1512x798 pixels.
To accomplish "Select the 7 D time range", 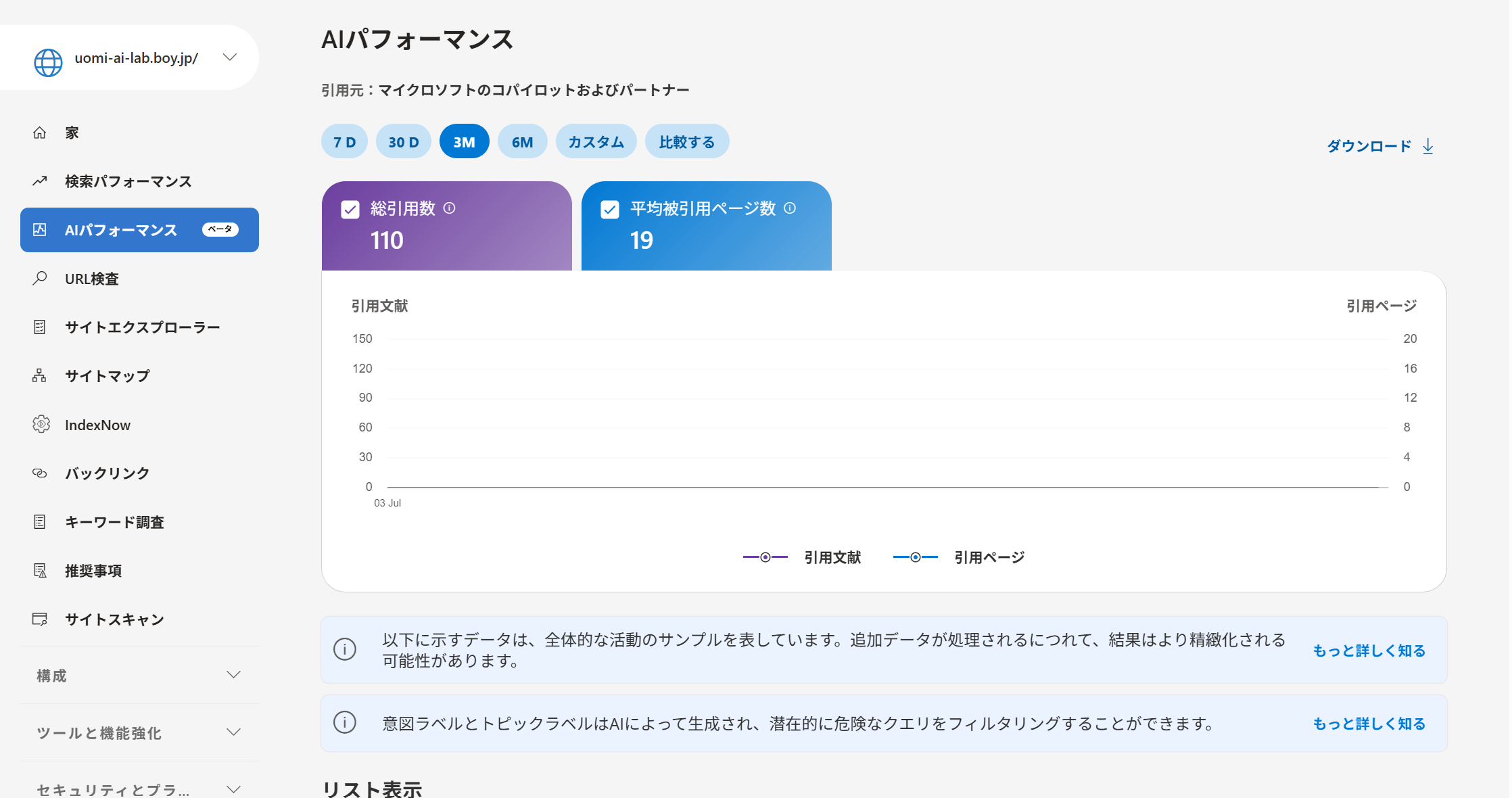I will click(344, 142).
